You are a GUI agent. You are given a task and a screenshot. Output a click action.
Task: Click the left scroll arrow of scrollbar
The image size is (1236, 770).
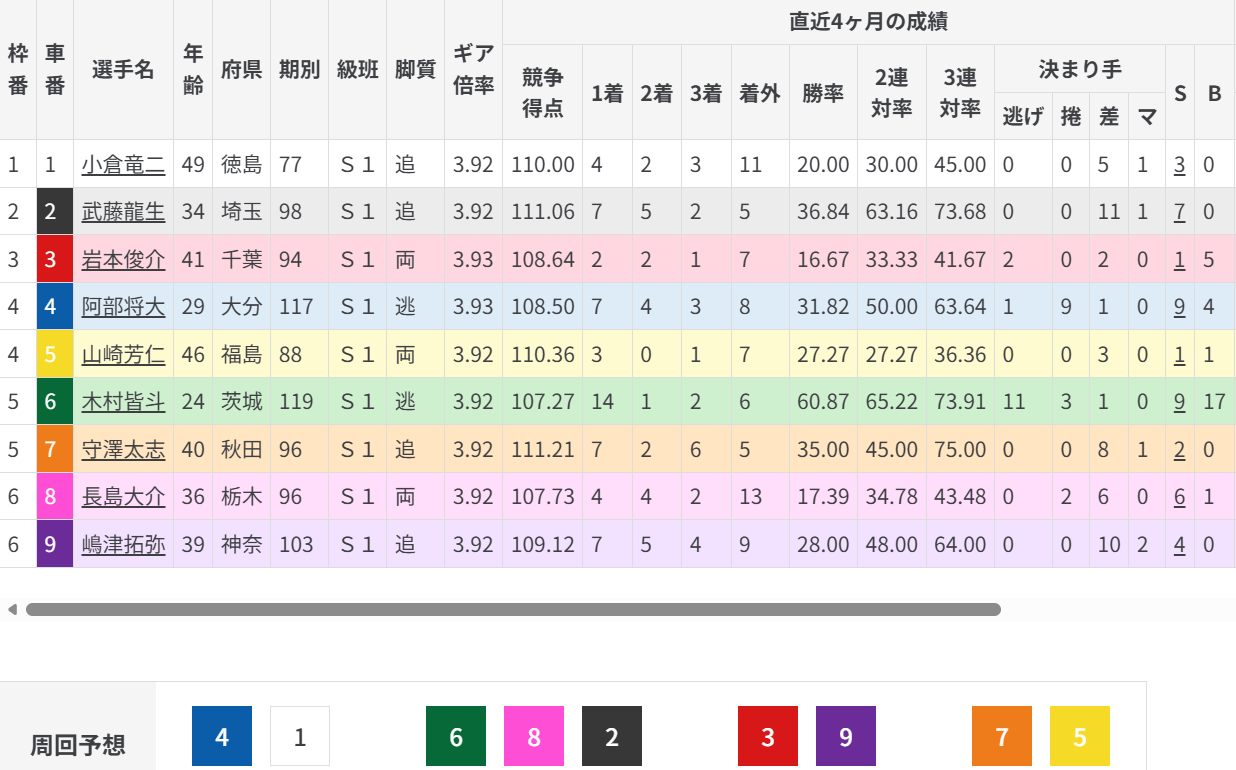(x=12, y=609)
